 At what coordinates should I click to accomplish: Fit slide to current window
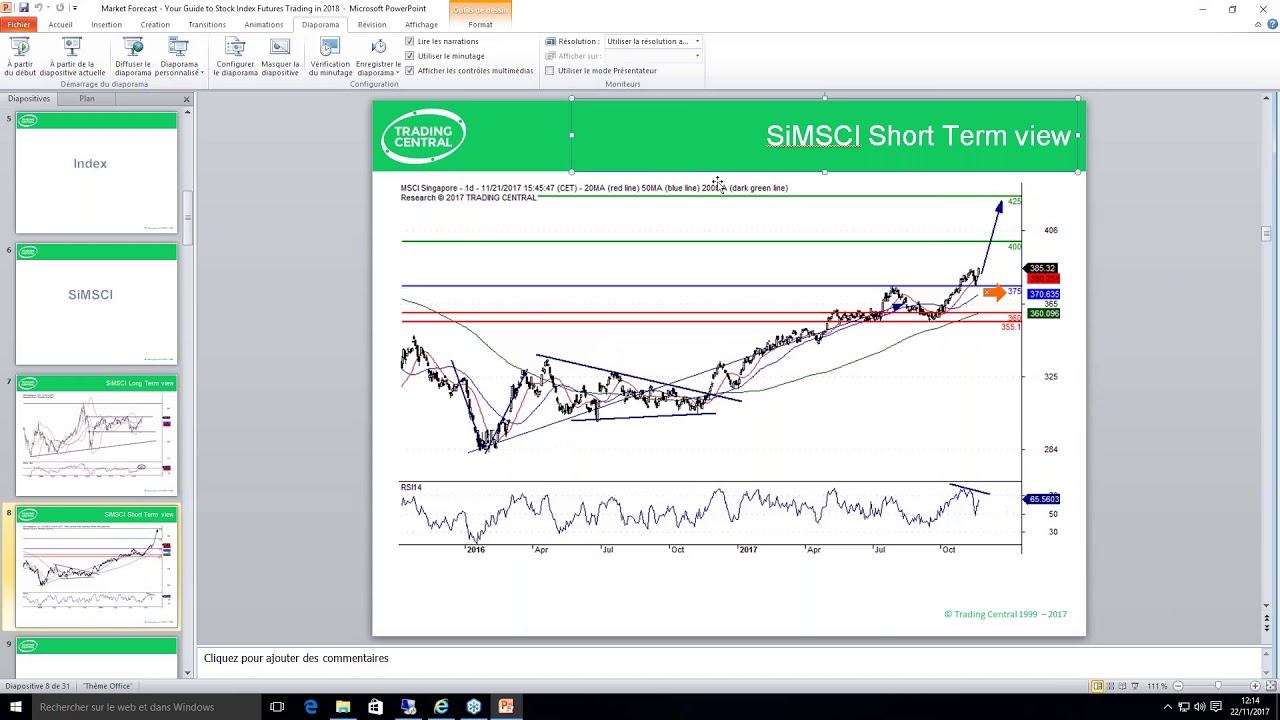pos(1270,686)
